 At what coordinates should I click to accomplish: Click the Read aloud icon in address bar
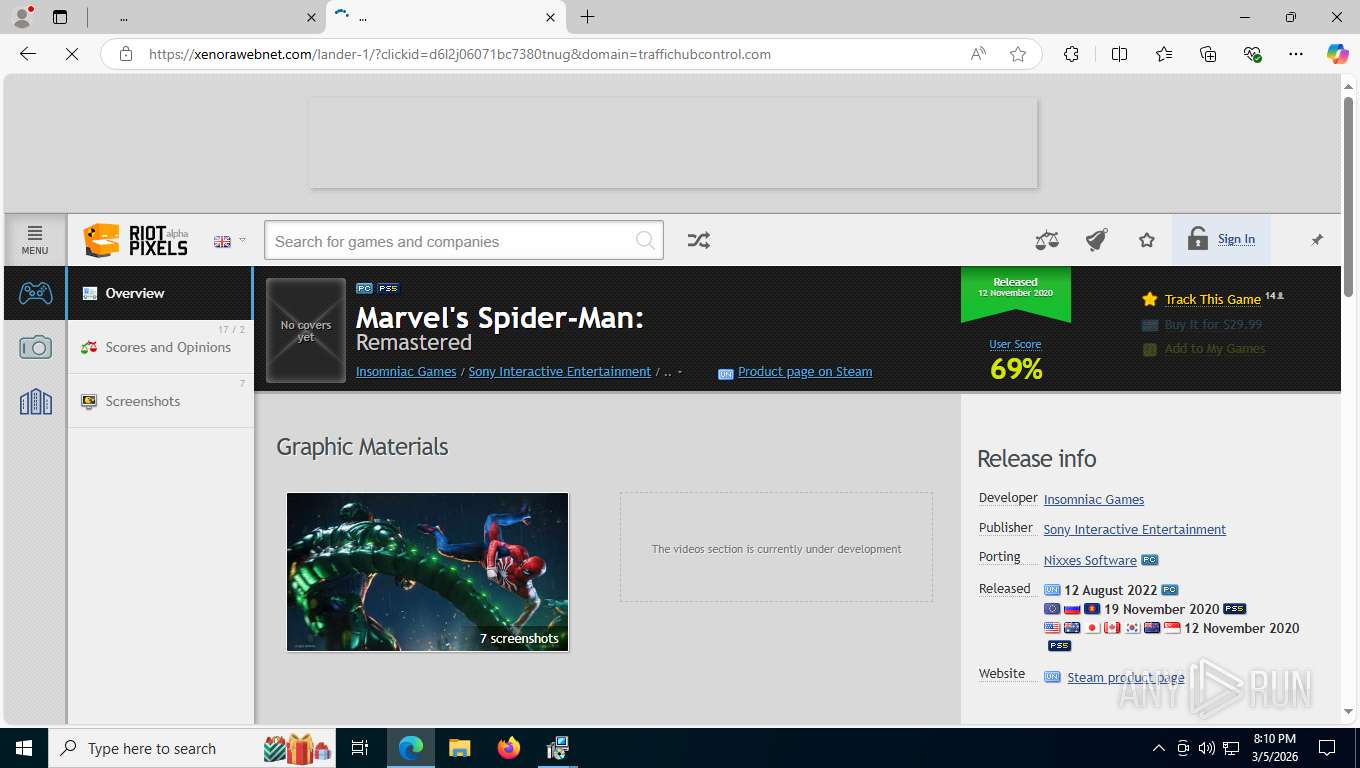(x=978, y=54)
